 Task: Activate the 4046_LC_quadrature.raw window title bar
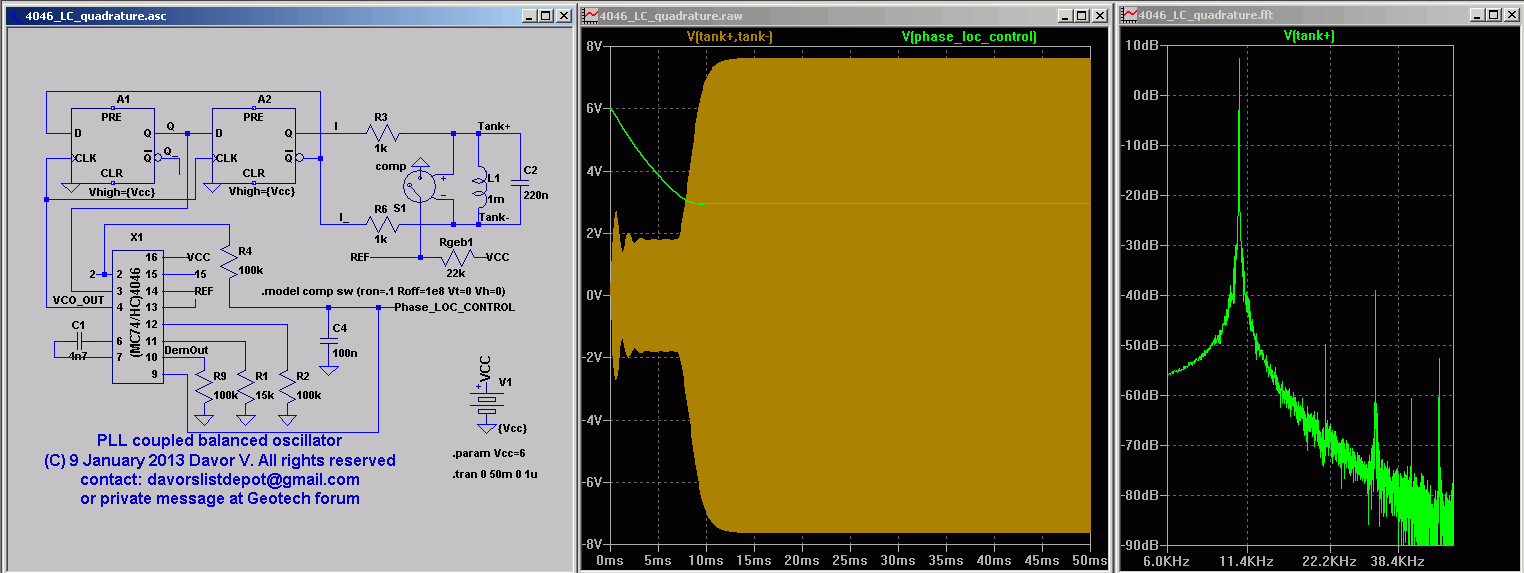coord(800,15)
